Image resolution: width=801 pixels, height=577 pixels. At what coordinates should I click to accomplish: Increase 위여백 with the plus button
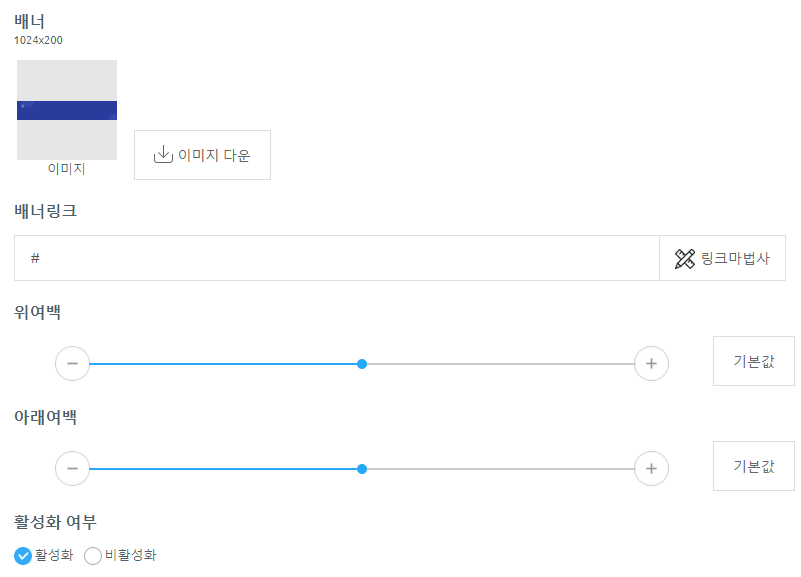click(651, 364)
